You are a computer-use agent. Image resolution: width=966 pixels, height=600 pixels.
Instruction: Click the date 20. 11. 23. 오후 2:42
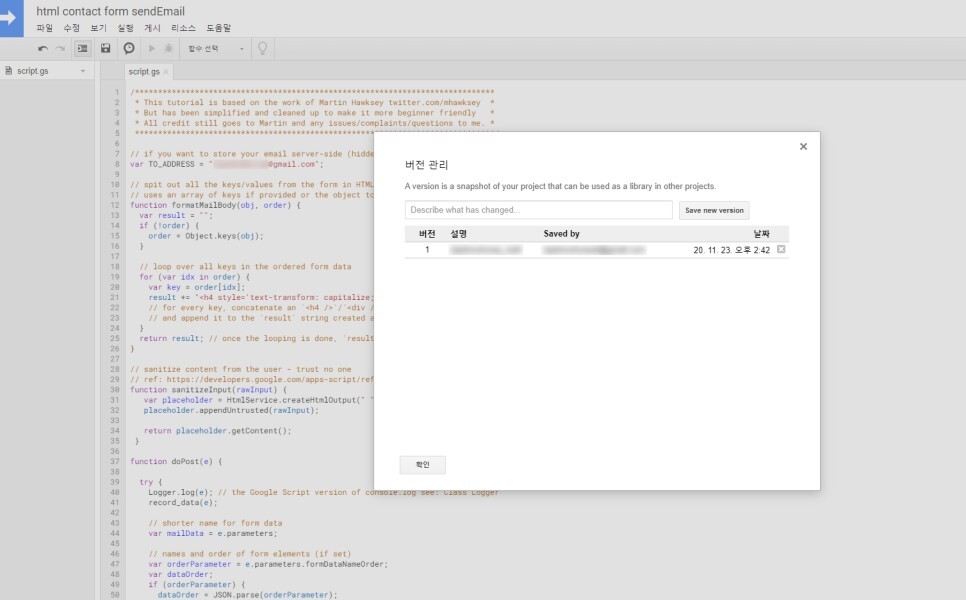[731, 249]
